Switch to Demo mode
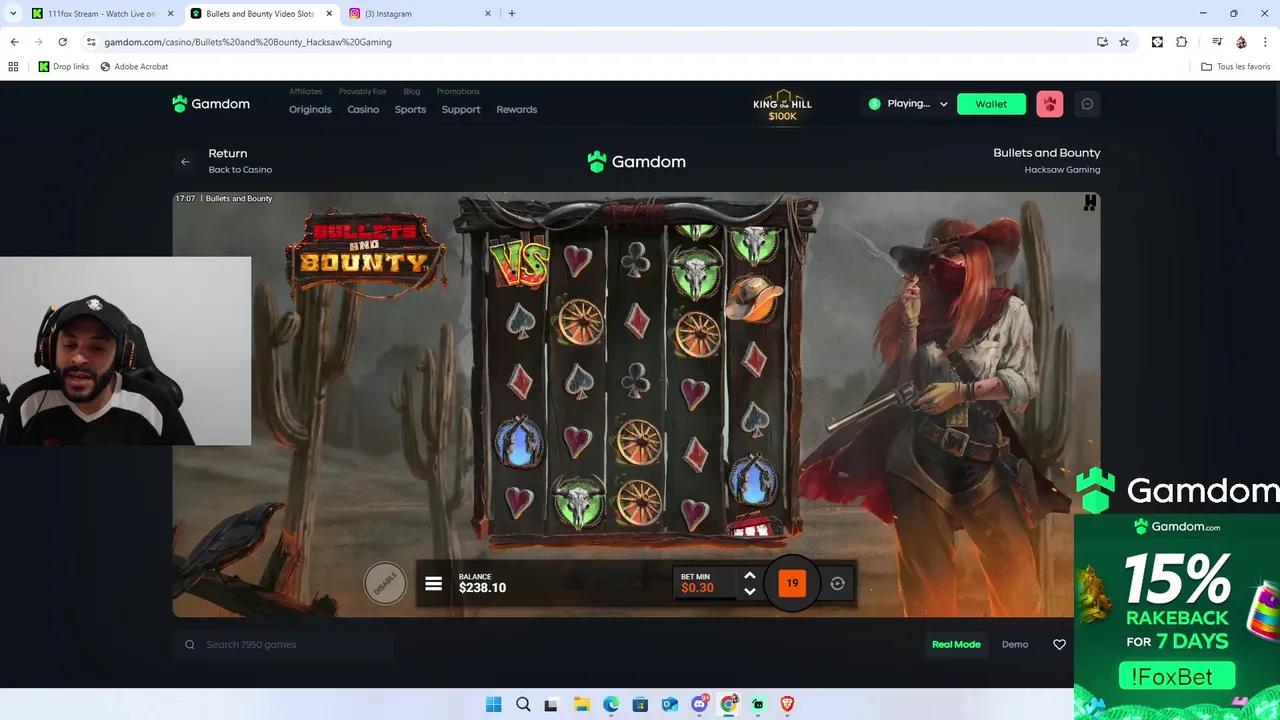The image size is (1280, 720). coord(1015,645)
